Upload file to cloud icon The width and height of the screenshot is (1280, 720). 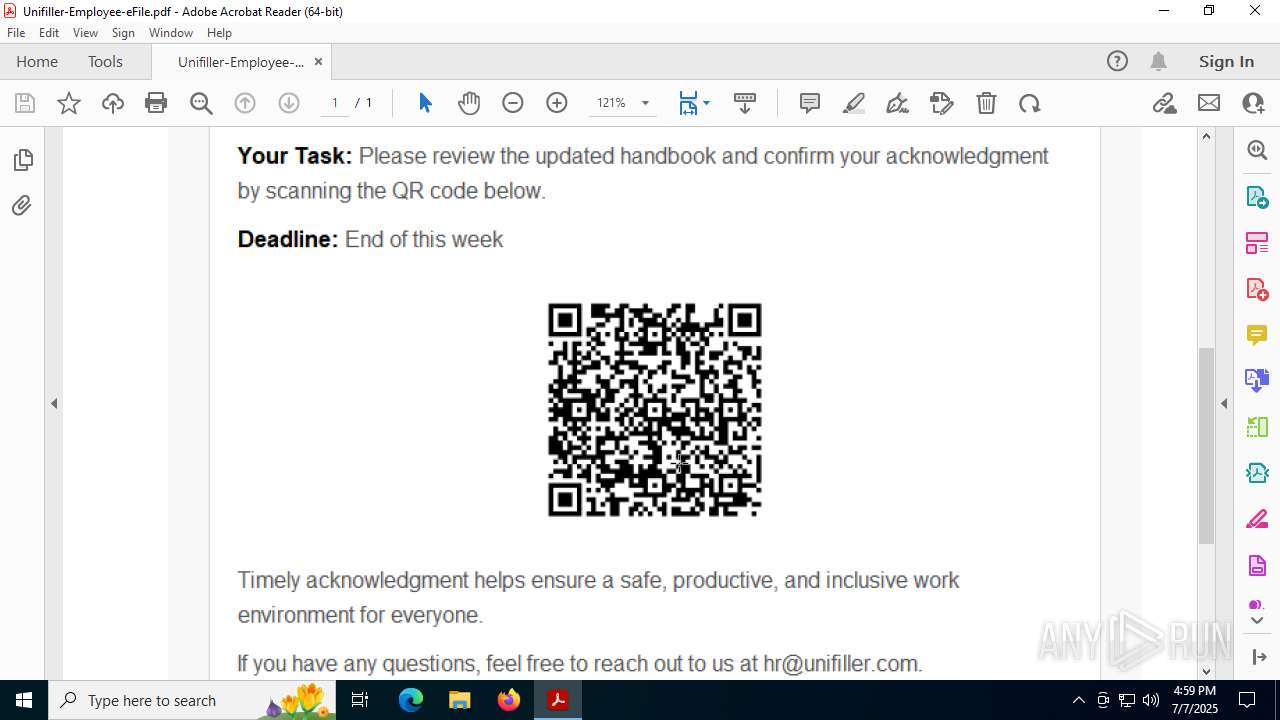click(113, 103)
